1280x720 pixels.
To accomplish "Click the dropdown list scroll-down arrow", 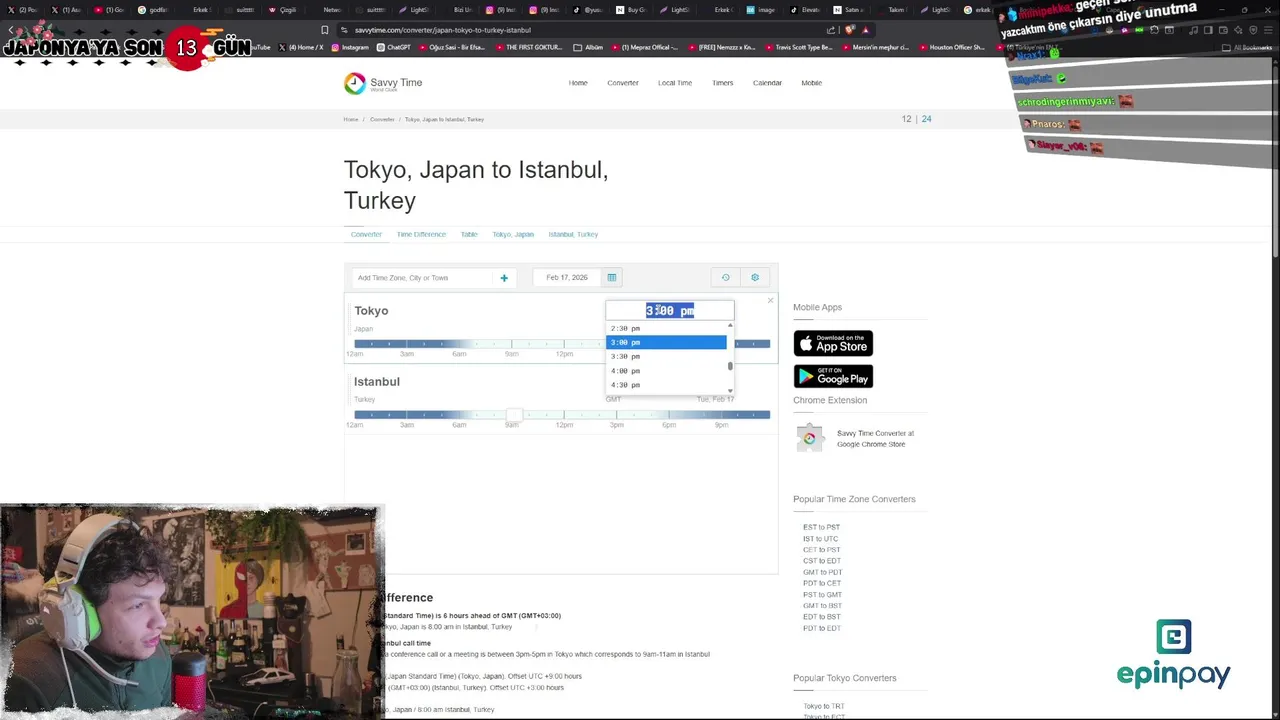I will [x=730, y=390].
